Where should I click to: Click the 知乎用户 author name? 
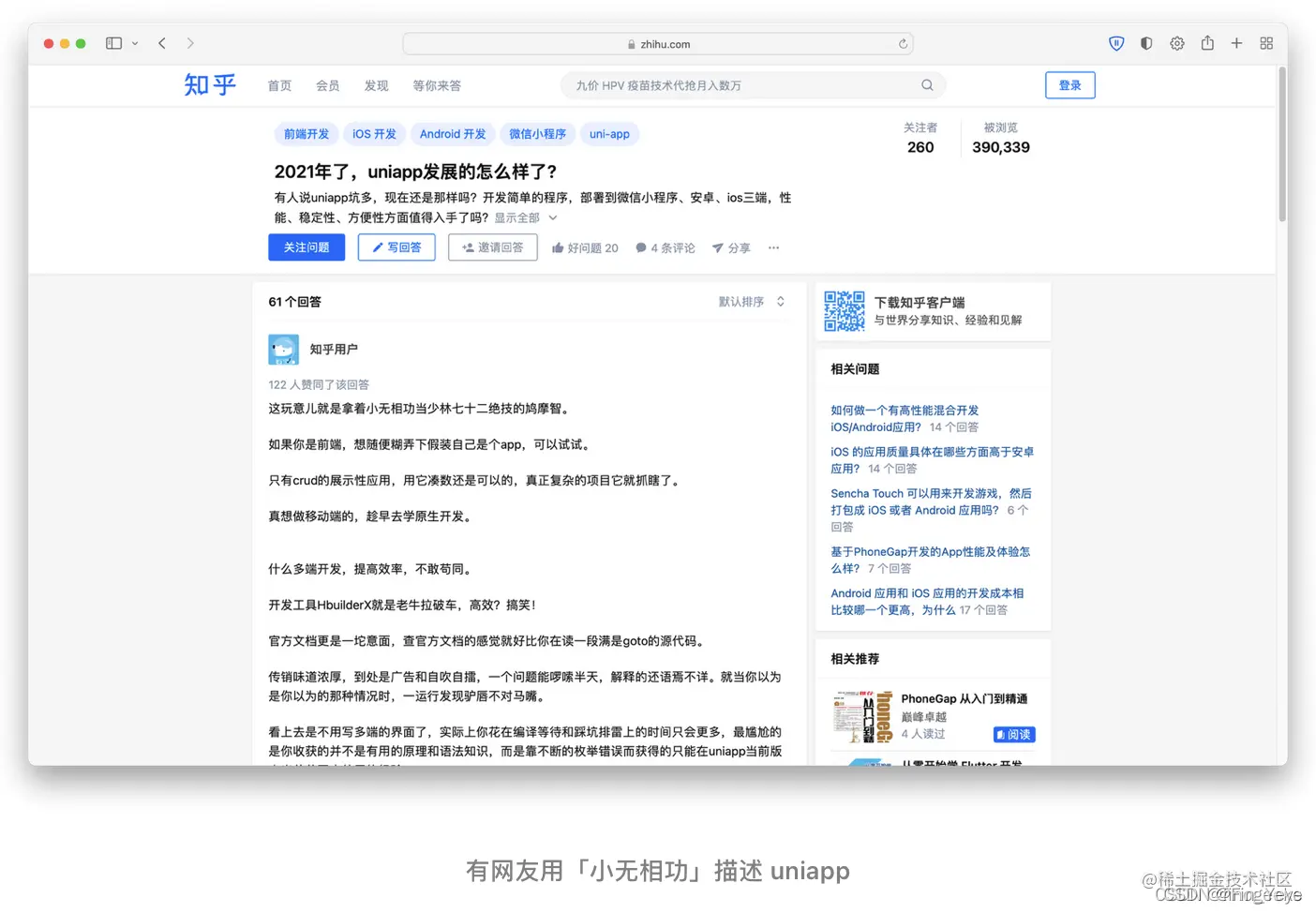334,350
